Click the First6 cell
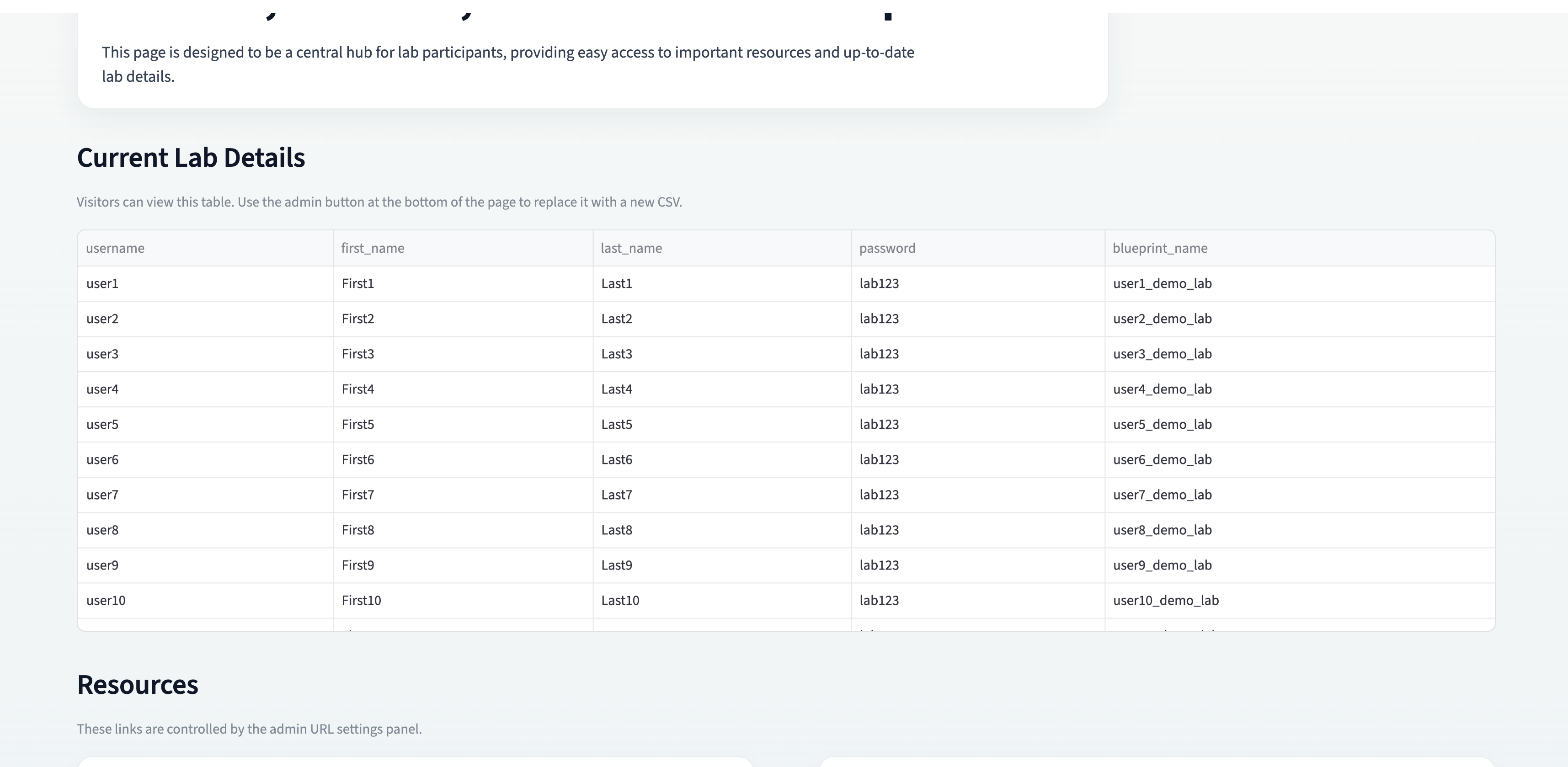 point(463,460)
